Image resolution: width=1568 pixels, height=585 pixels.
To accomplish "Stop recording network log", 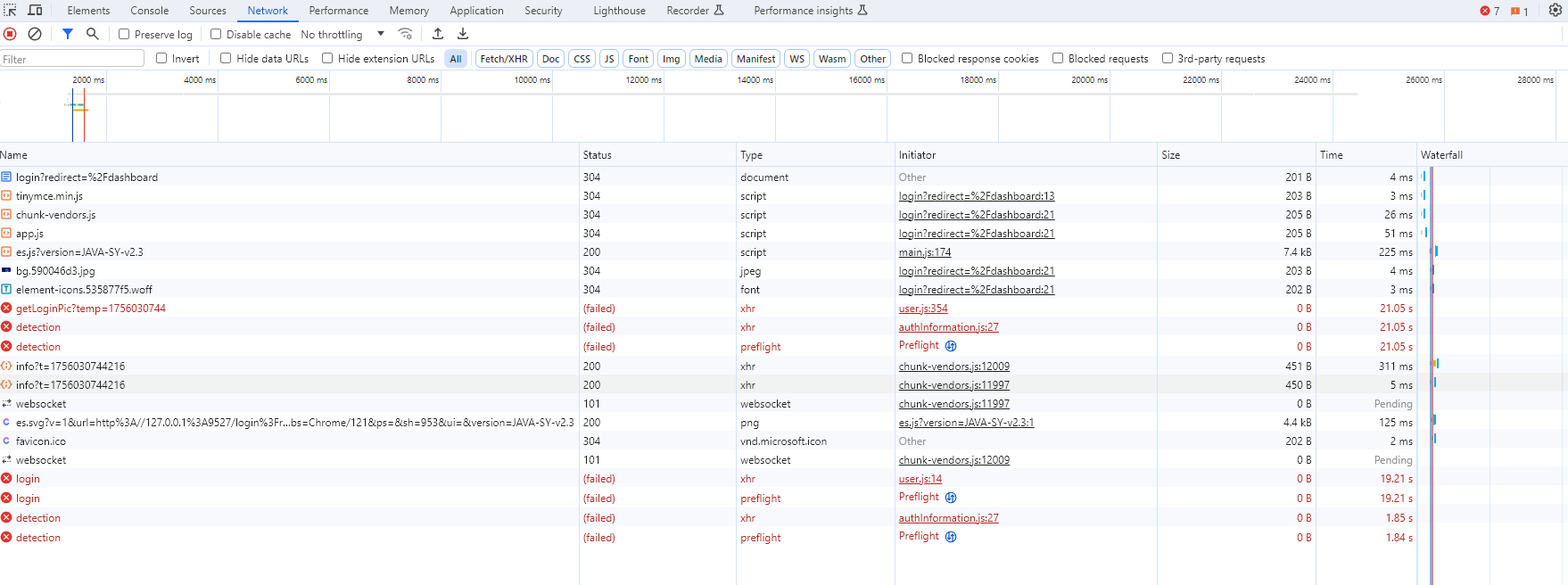I will [10, 34].
